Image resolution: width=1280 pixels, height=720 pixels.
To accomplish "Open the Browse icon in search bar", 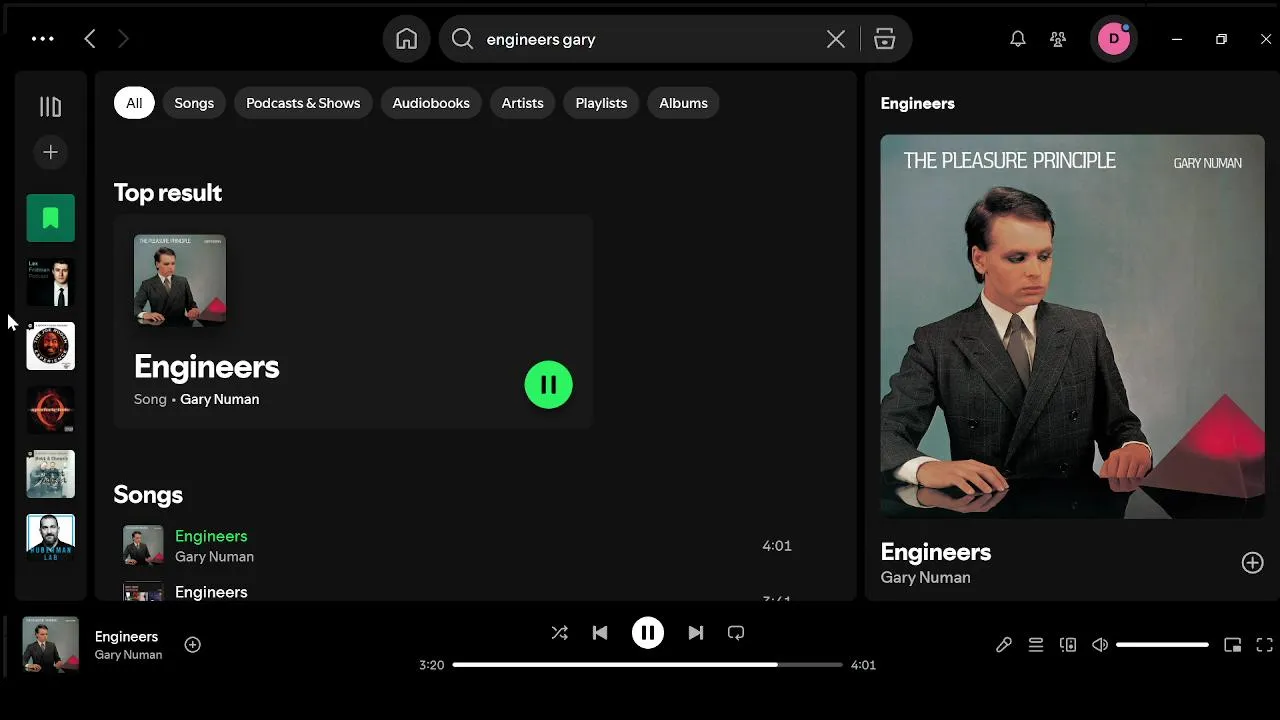I will pos(884,39).
